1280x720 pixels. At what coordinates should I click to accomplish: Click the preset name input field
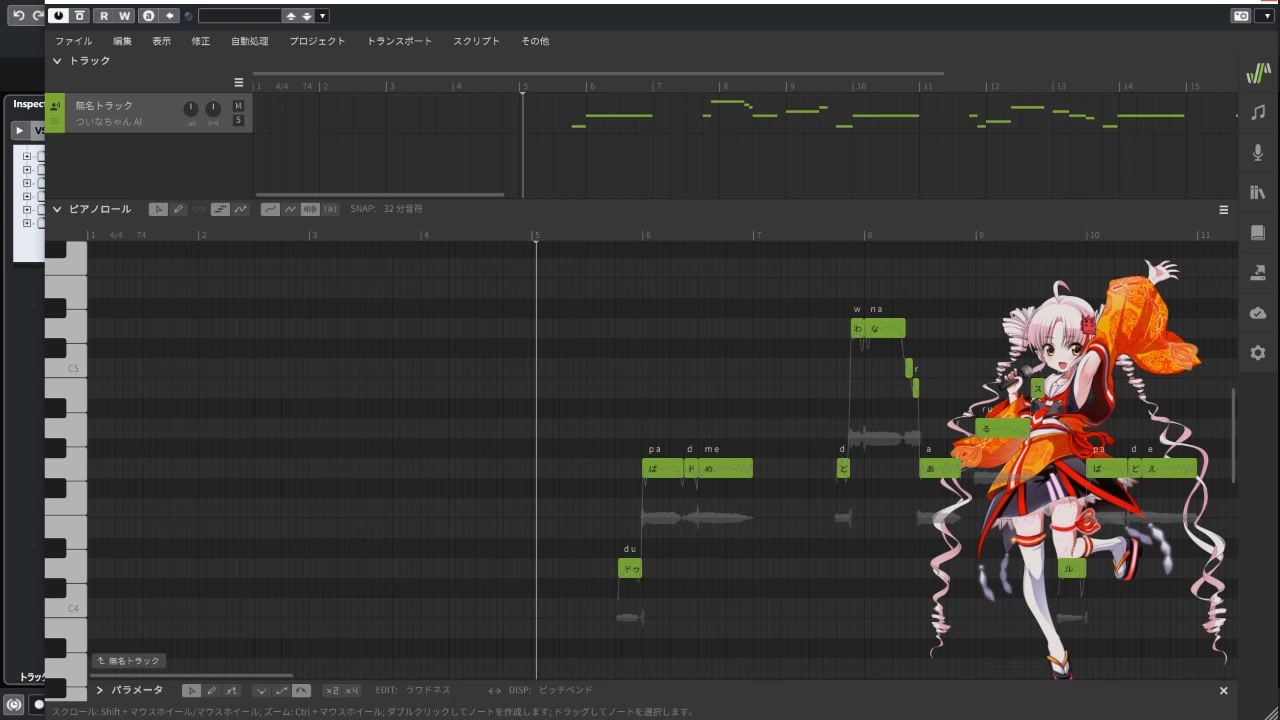tap(240, 16)
